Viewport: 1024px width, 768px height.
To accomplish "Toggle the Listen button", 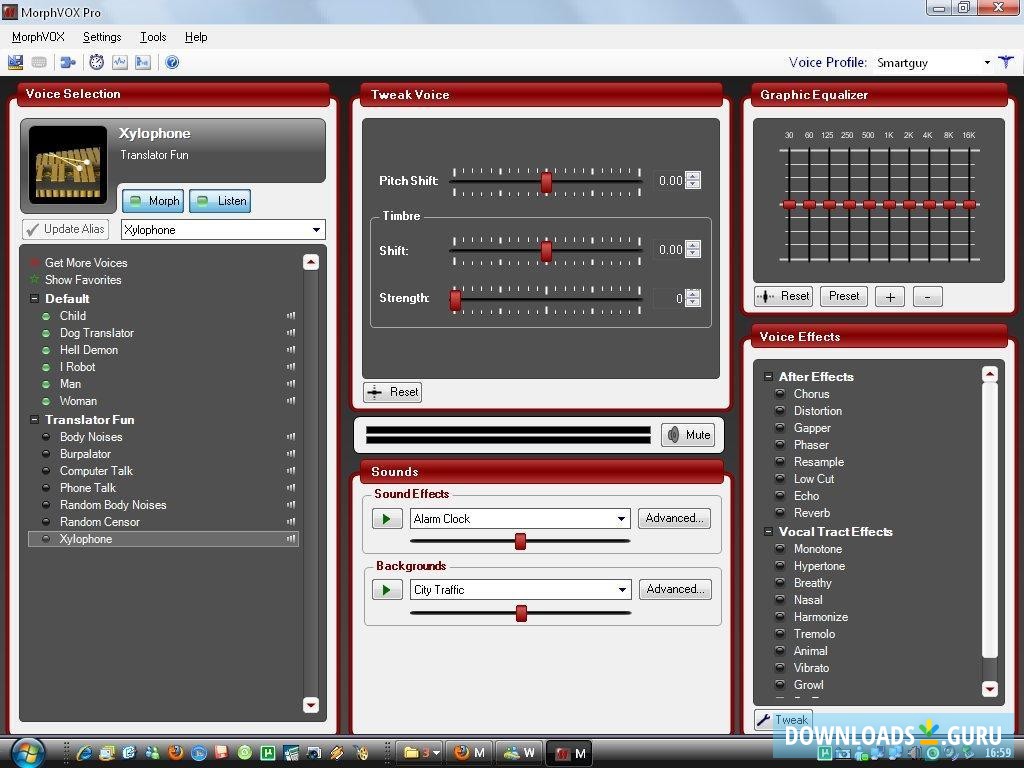I will point(220,201).
